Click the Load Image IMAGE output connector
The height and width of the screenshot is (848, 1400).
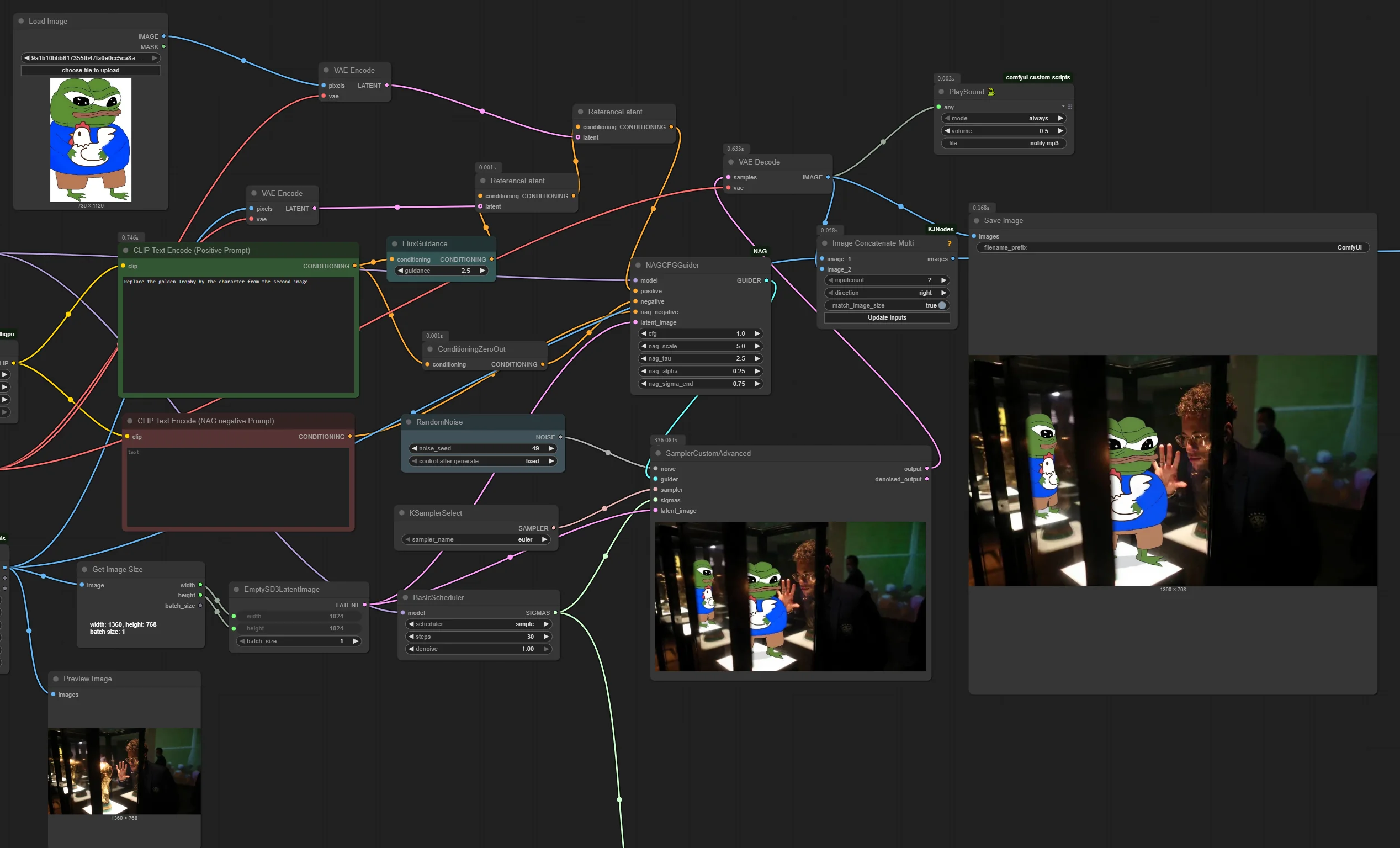(163, 36)
